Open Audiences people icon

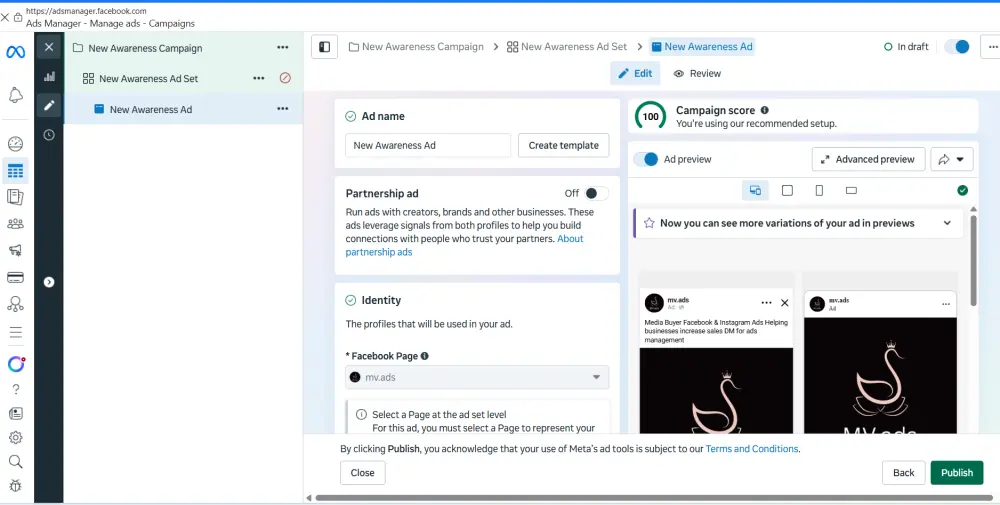[x=15, y=224]
